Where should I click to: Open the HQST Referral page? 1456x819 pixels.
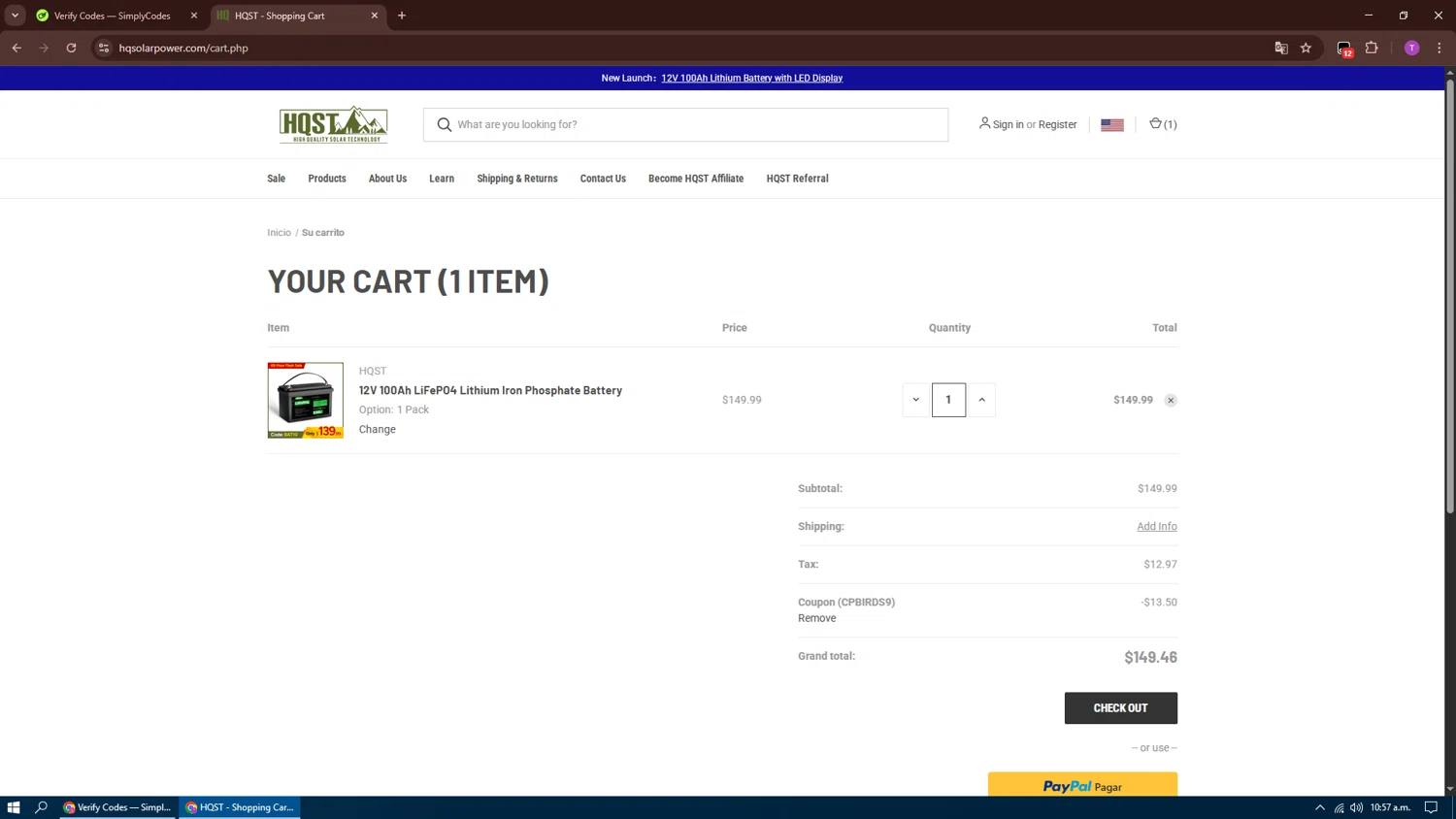tap(797, 179)
